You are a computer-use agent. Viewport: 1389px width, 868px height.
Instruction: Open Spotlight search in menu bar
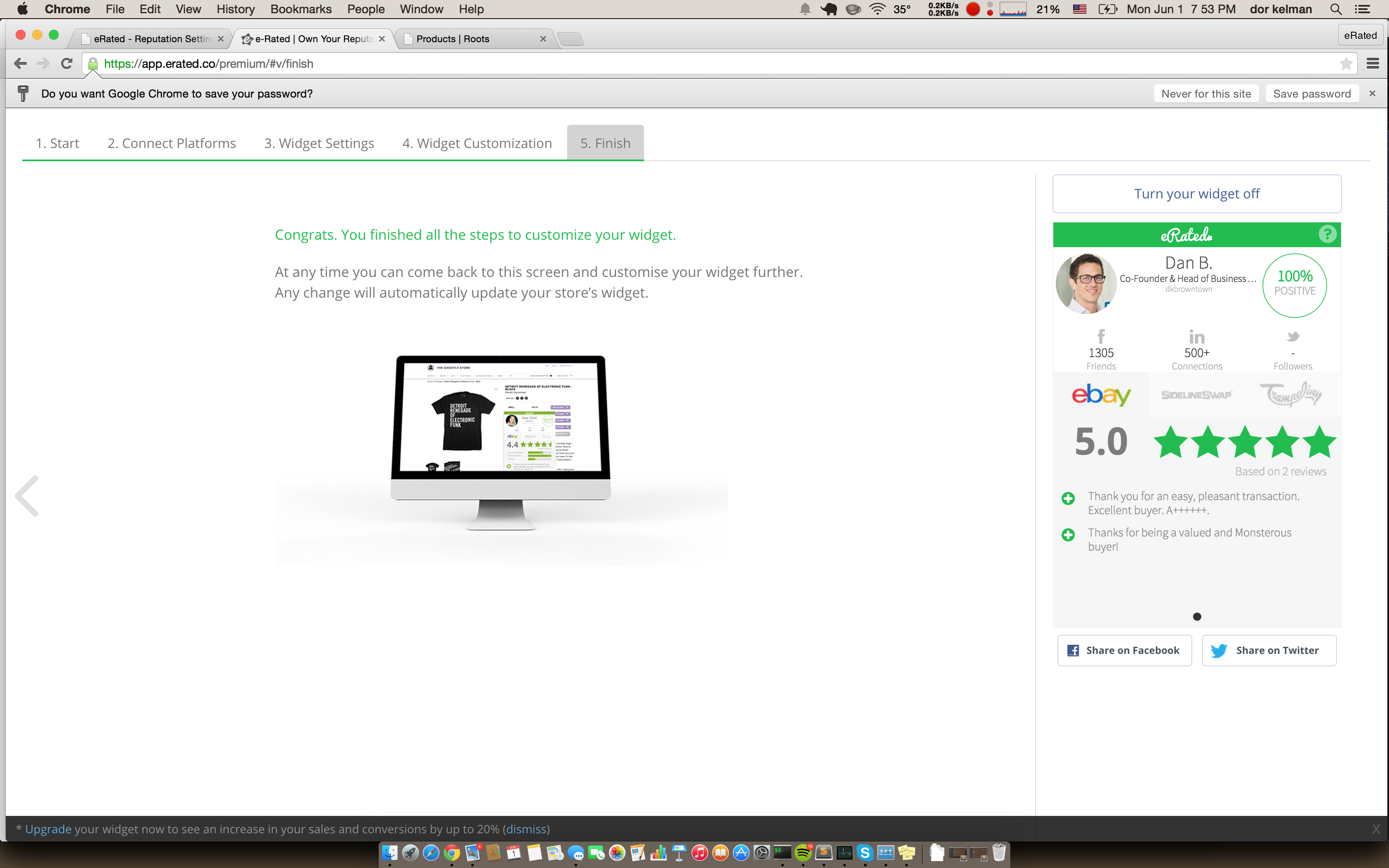(1336, 9)
